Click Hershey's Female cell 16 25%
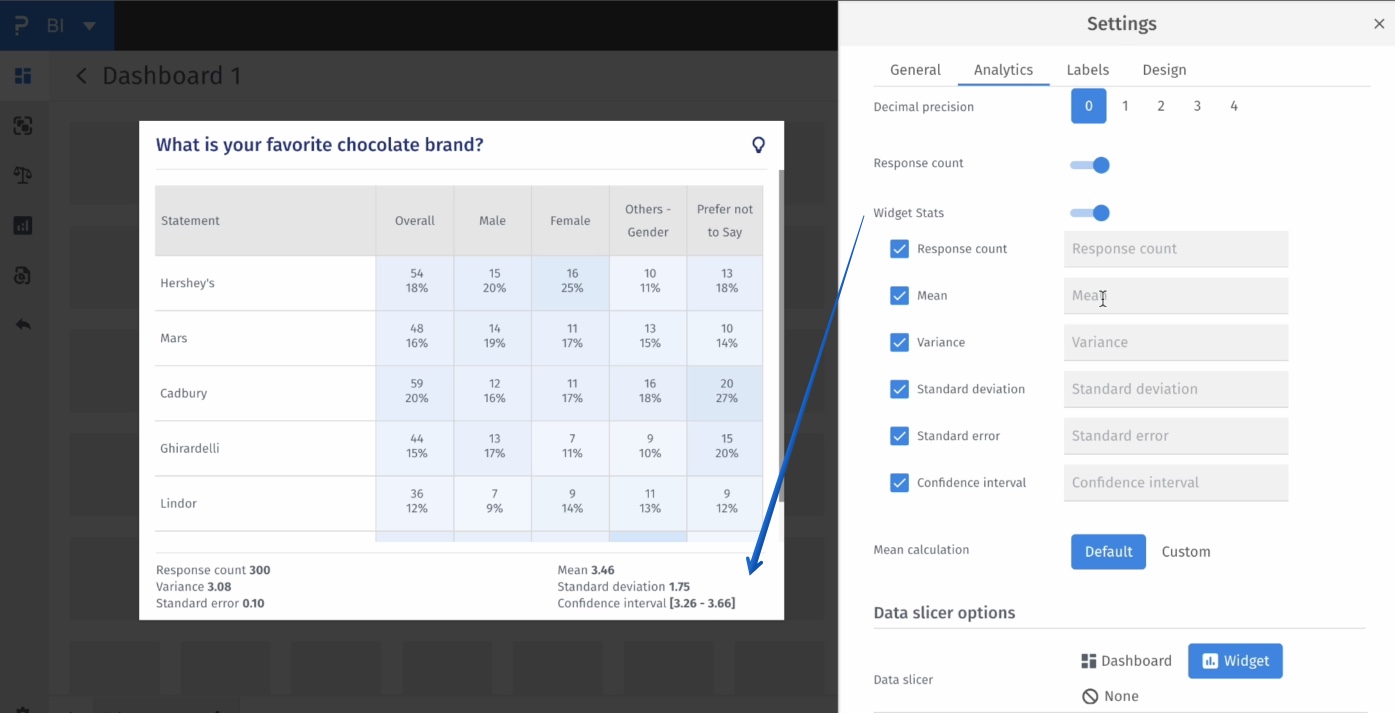Image resolution: width=1395 pixels, height=713 pixels. coord(570,283)
